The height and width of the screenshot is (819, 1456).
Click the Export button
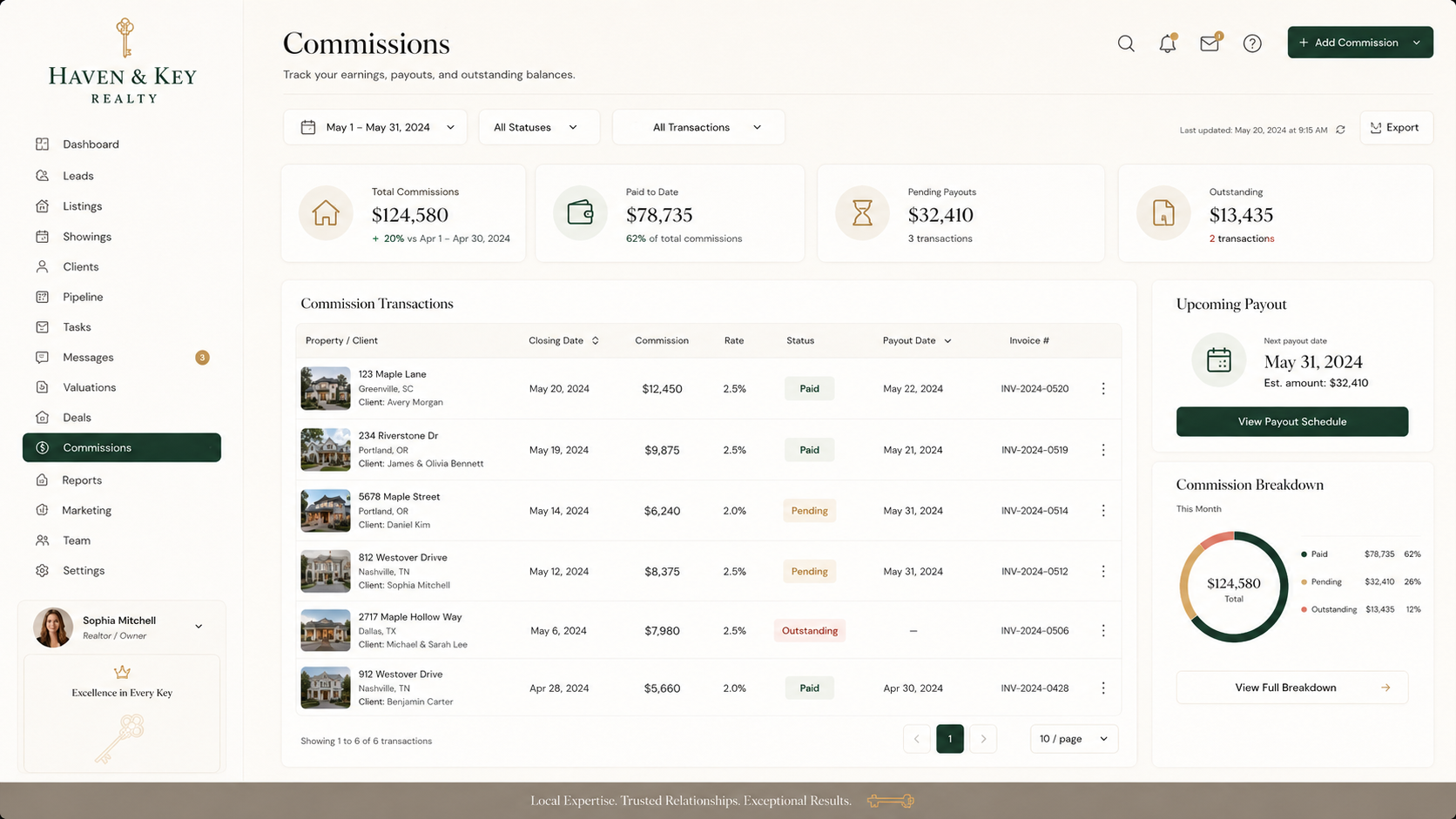pyautogui.click(x=1396, y=128)
